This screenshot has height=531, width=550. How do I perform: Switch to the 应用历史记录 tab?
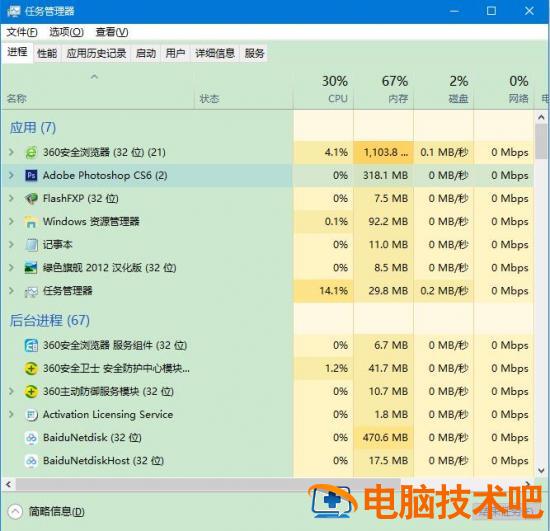click(x=96, y=54)
